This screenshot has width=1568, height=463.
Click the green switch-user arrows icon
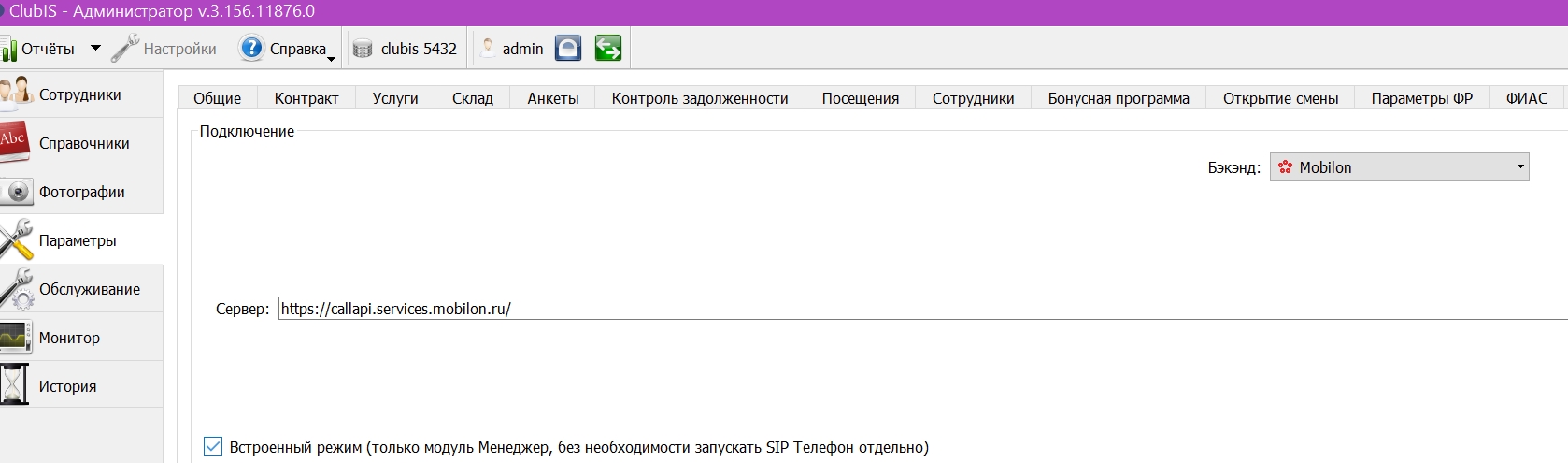[x=608, y=48]
